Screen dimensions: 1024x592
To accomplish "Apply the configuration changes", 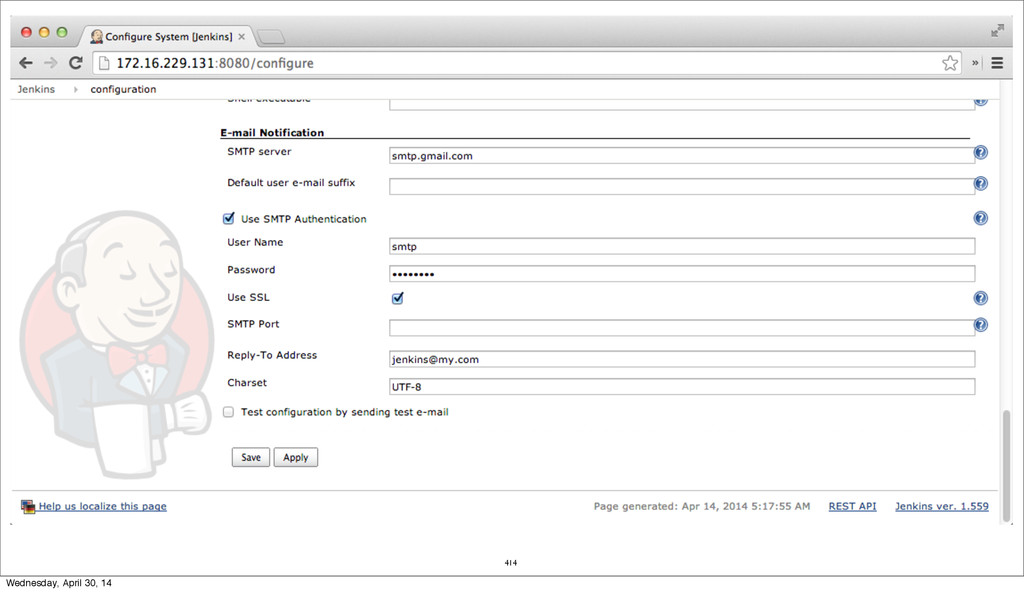I will click(x=295, y=457).
